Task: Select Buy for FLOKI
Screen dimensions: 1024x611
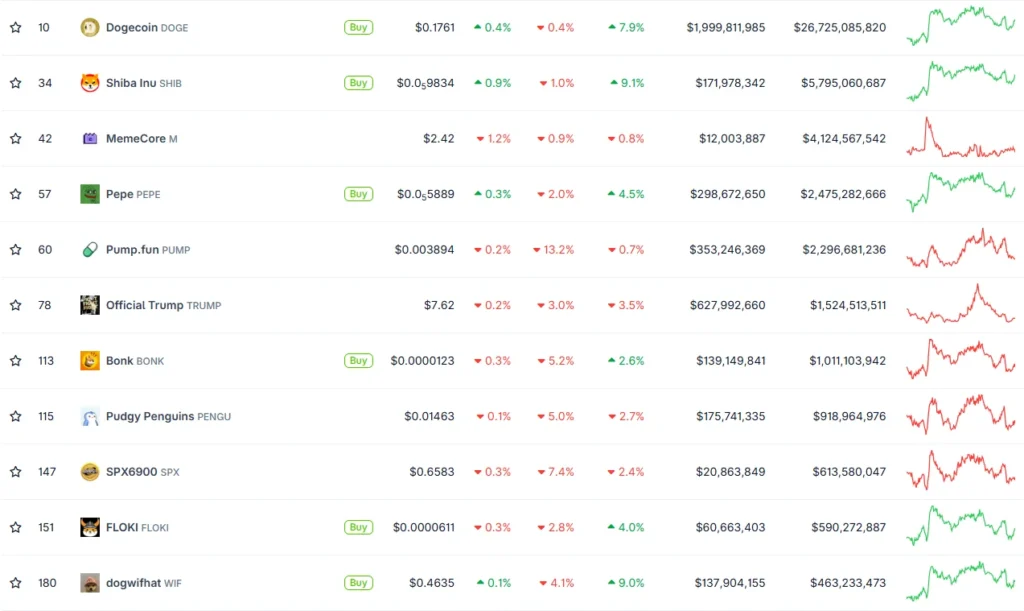Action: point(359,527)
